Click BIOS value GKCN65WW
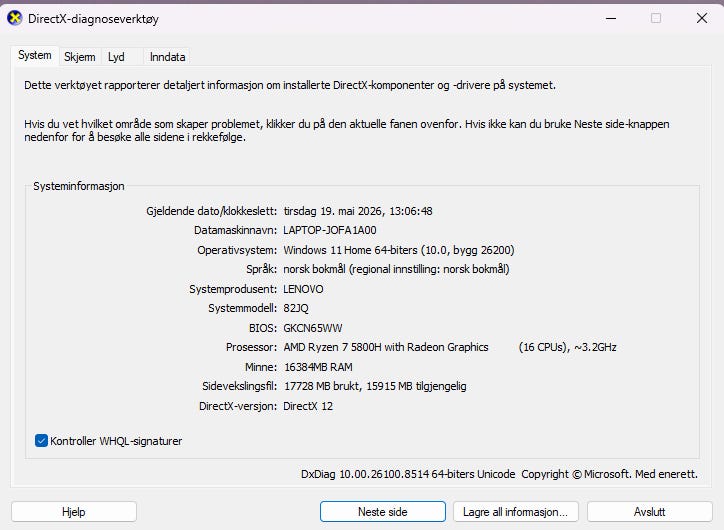 [x=313, y=328]
